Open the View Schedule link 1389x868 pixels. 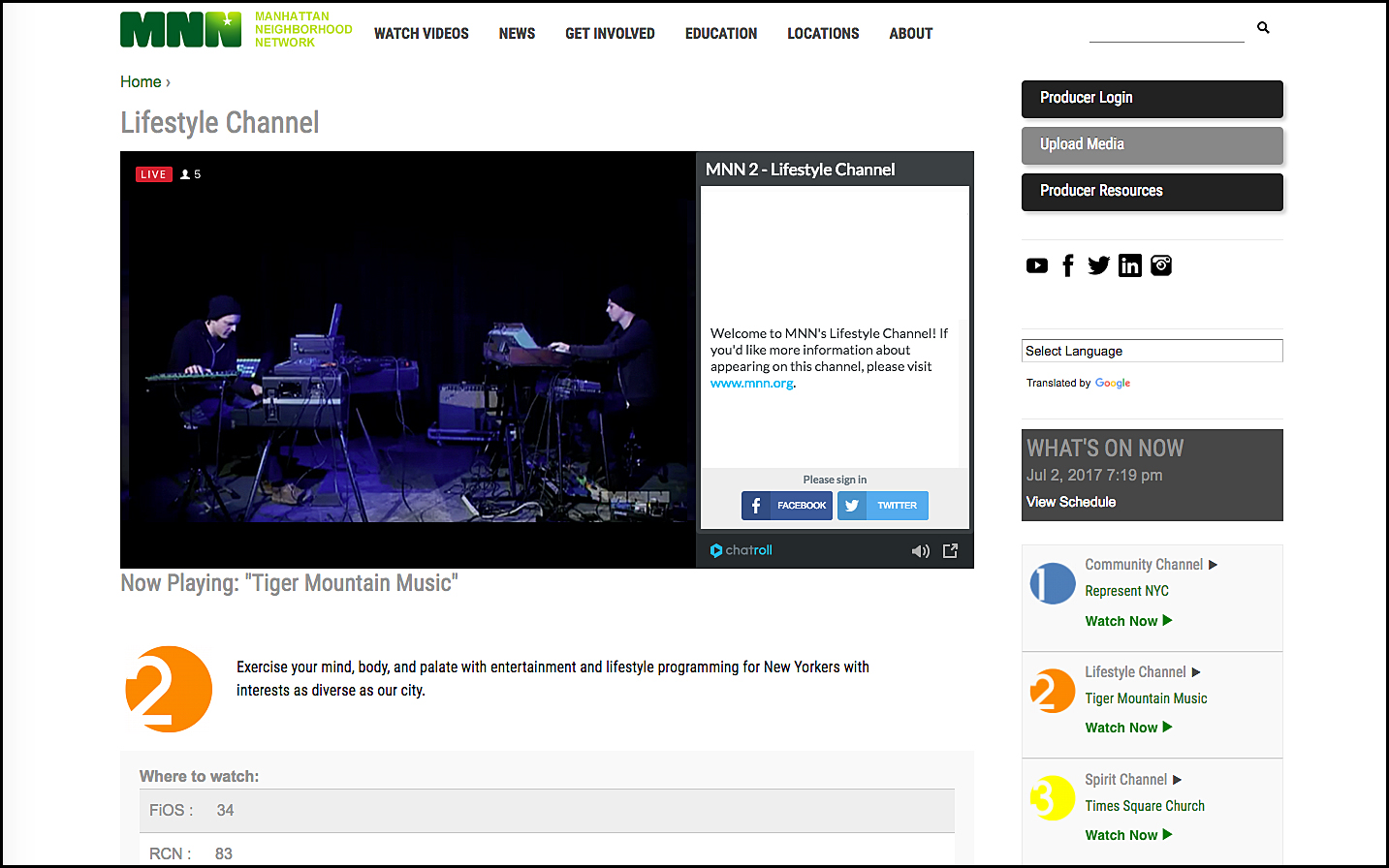(x=1071, y=502)
